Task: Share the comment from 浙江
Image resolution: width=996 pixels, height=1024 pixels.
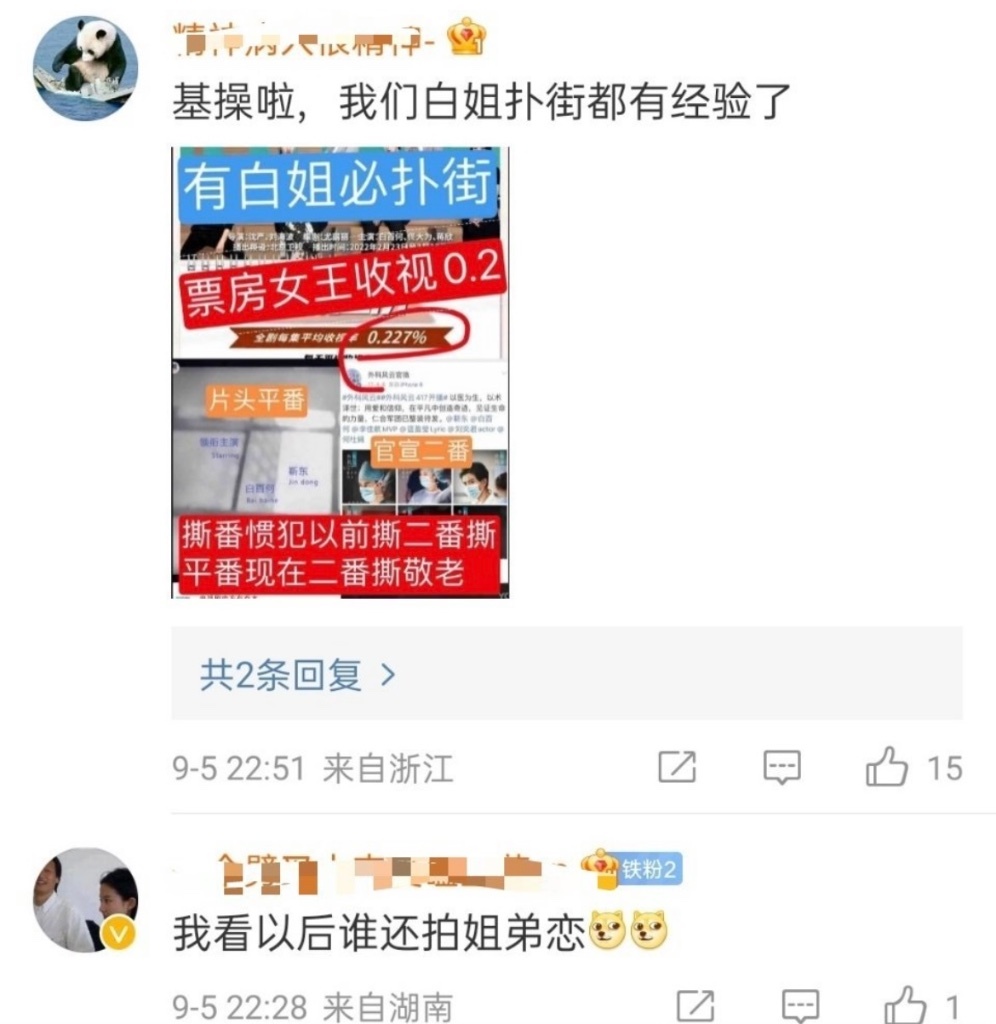Action: [x=677, y=767]
